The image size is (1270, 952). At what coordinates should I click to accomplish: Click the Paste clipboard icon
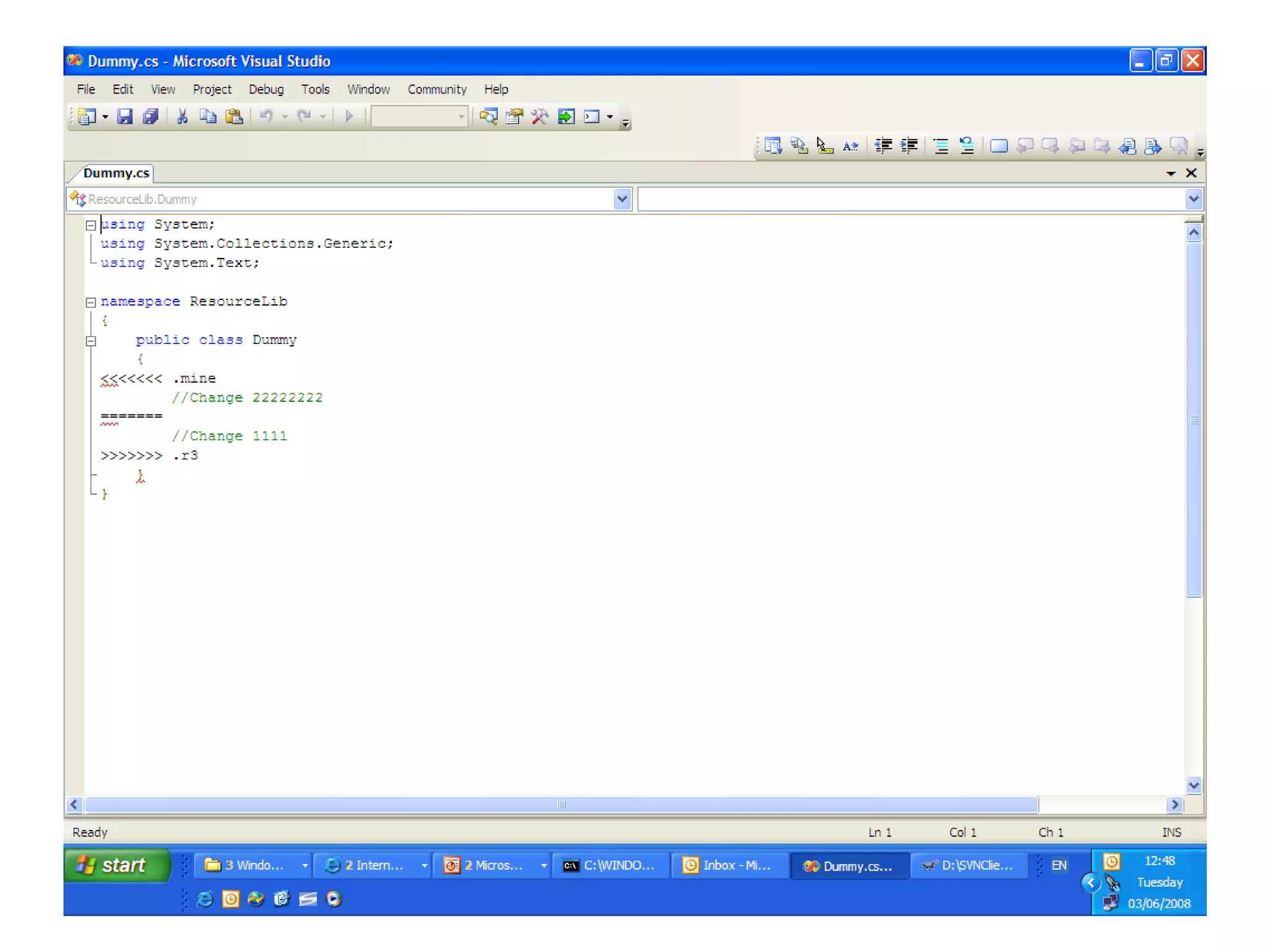tap(234, 117)
